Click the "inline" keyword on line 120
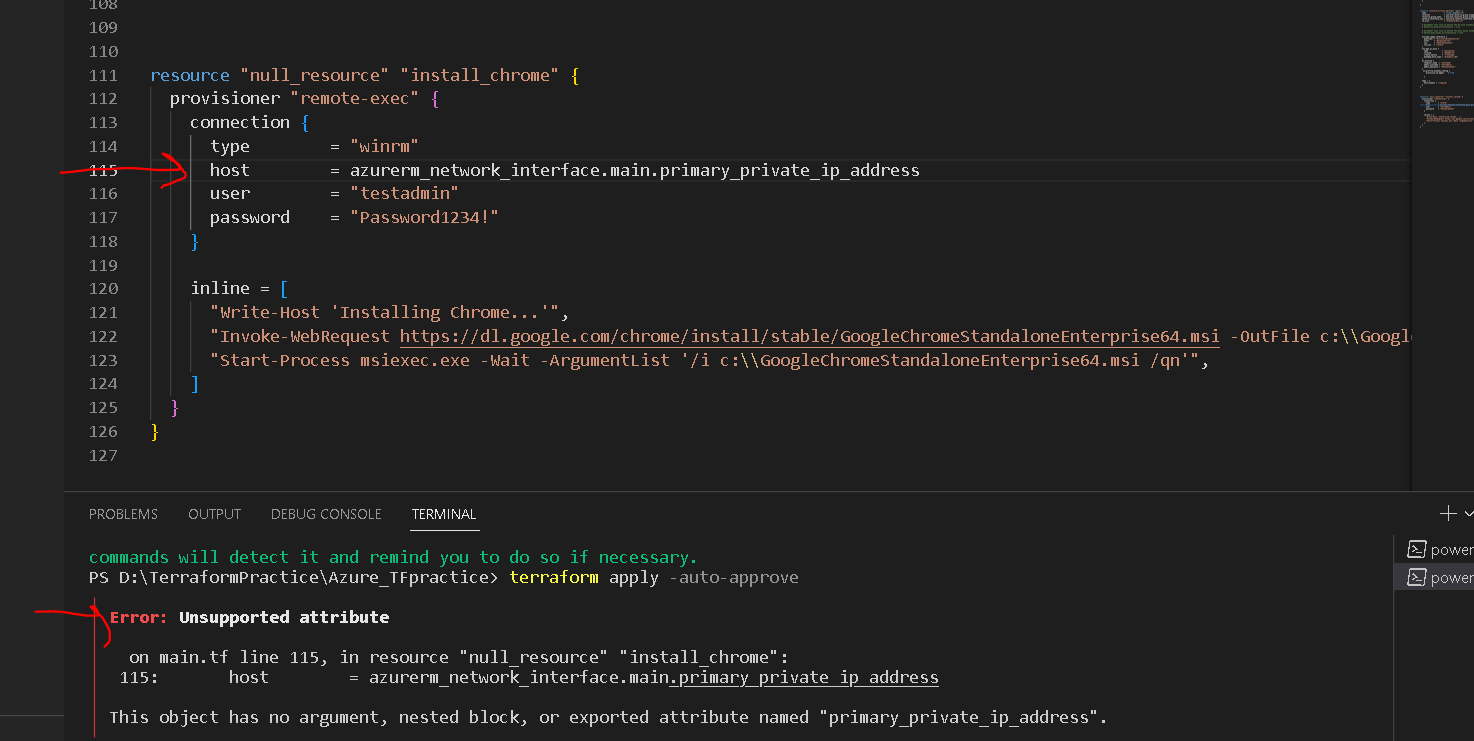 tap(220, 288)
